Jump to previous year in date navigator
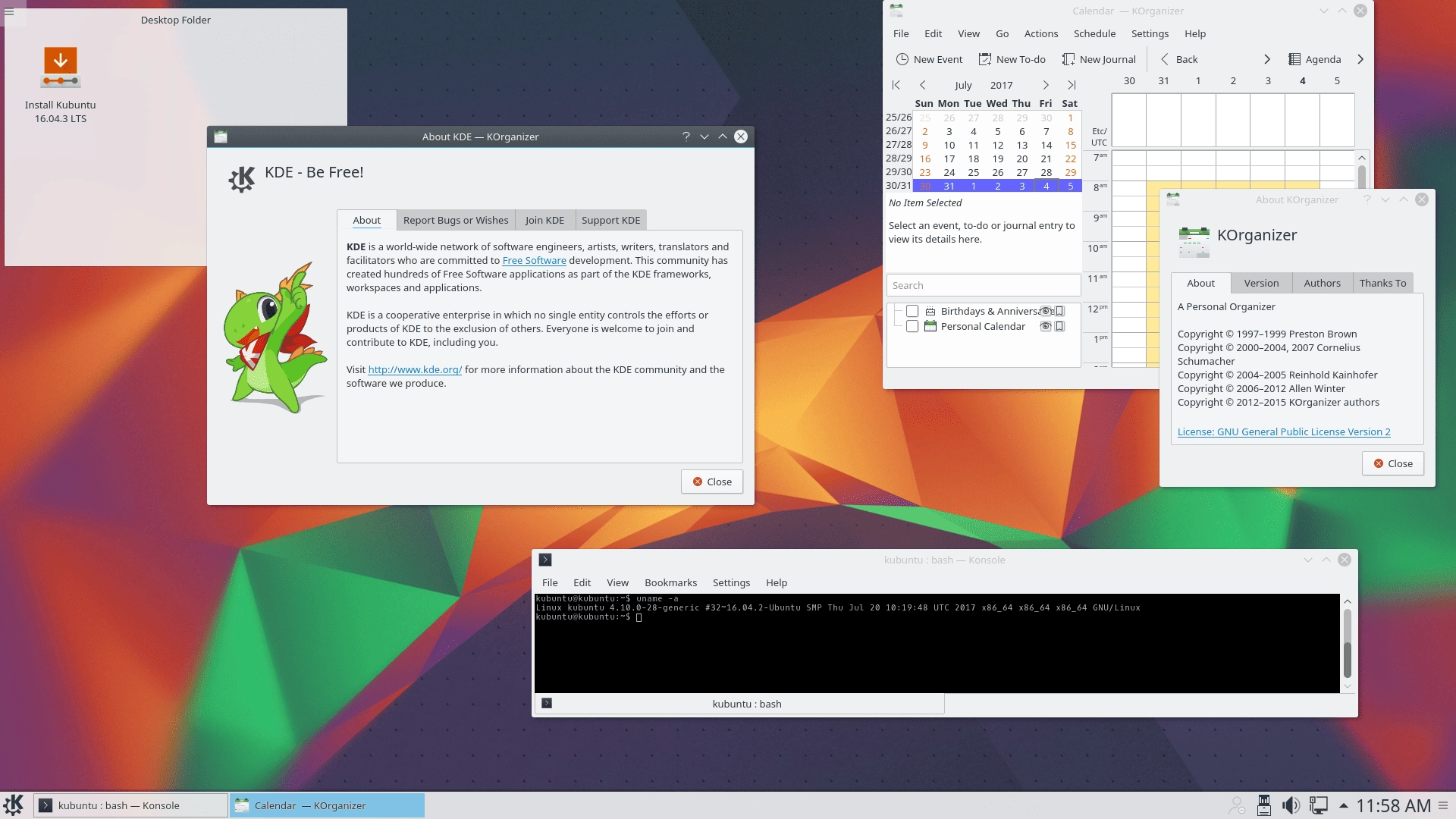 pyautogui.click(x=896, y=85)
